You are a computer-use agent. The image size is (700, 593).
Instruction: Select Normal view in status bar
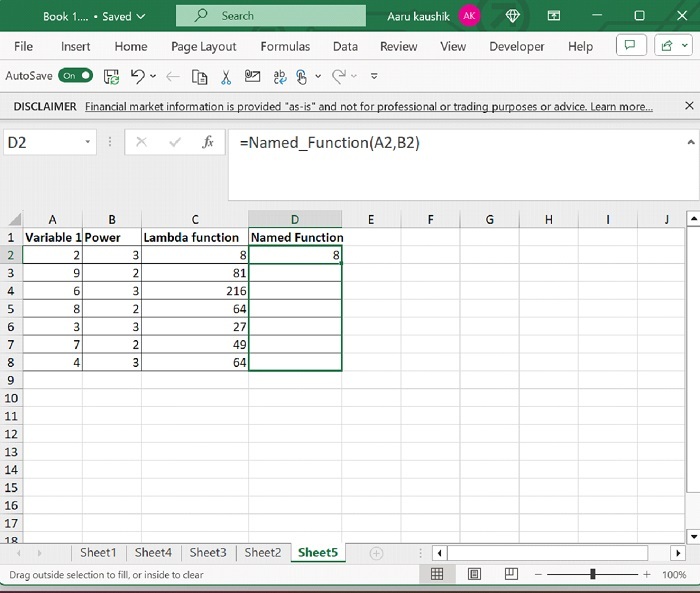(437, 574)
